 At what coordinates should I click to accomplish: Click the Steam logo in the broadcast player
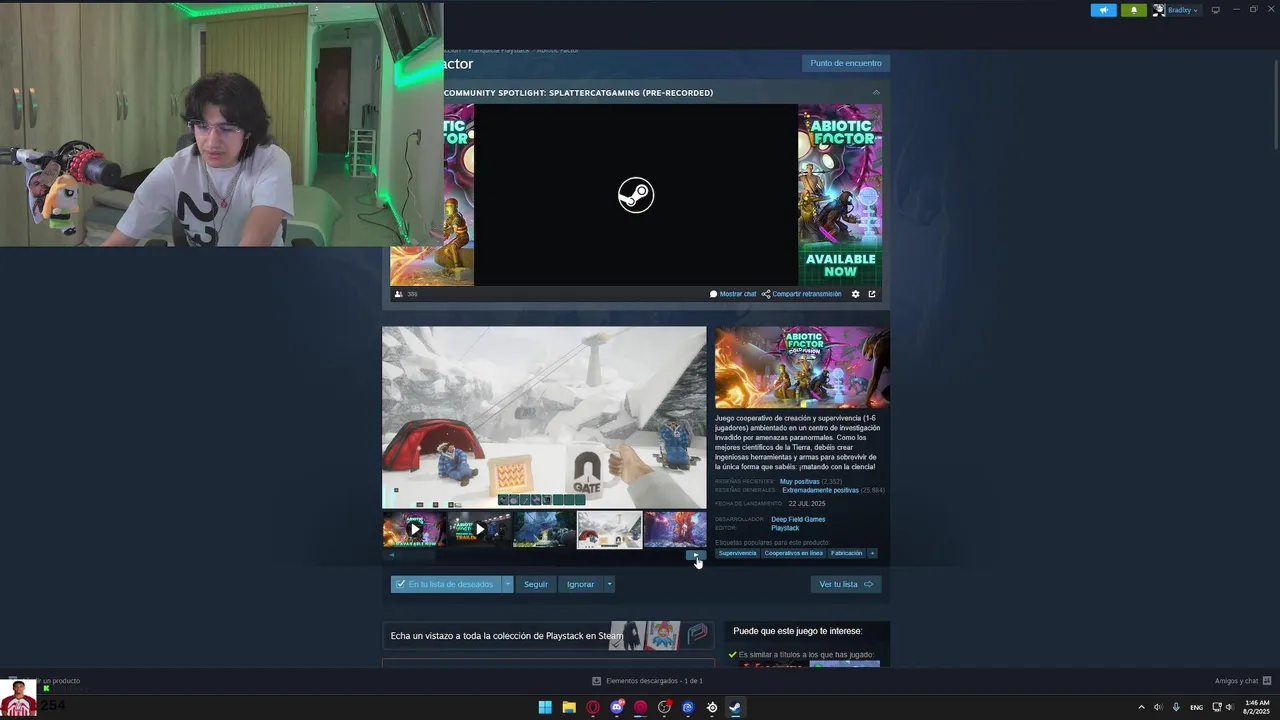pos(636,195)
